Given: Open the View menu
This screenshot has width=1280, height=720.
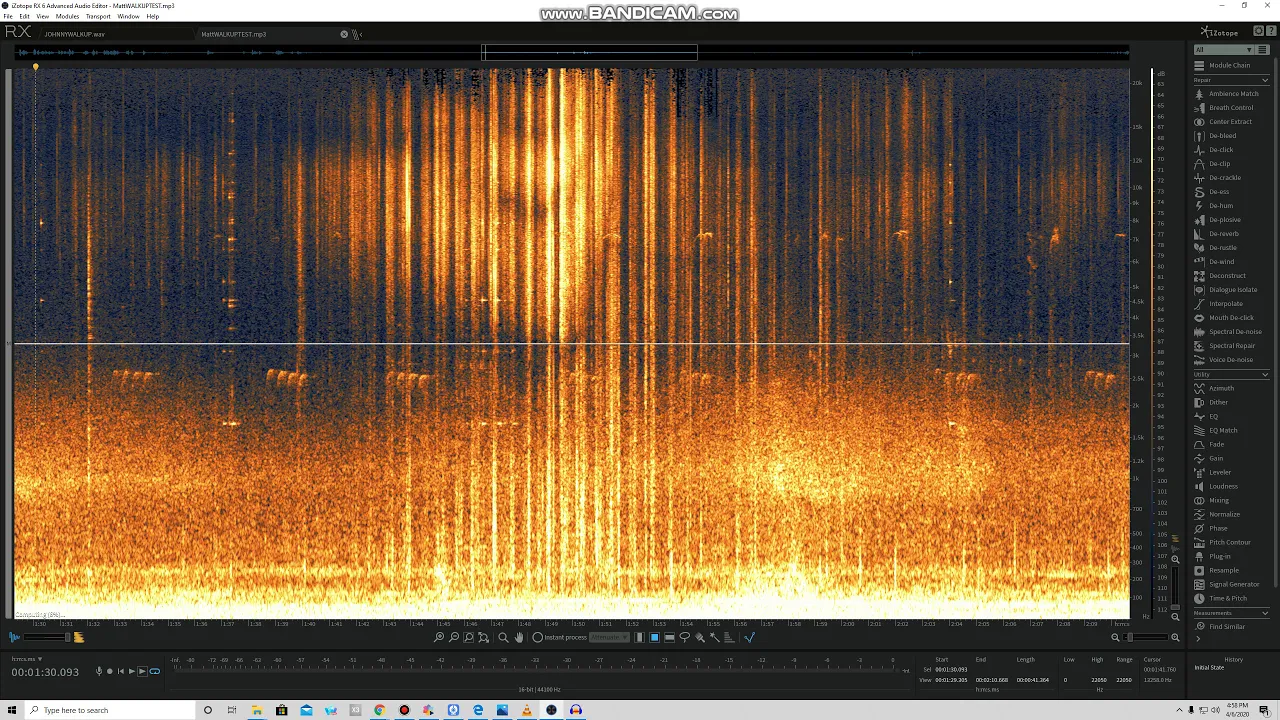Looking at the screenshot, I should [42, 16].
